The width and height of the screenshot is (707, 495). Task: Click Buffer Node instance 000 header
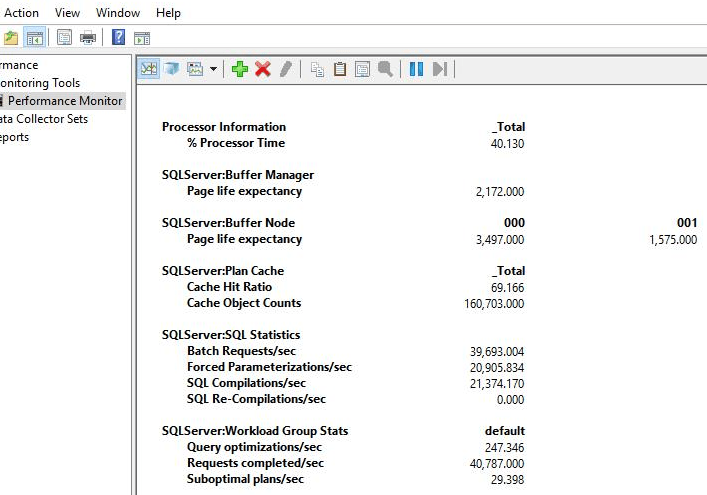coord(514,223)
